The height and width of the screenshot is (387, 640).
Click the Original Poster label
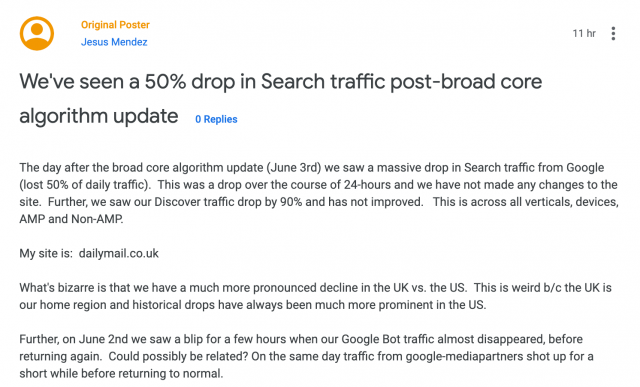115,25
